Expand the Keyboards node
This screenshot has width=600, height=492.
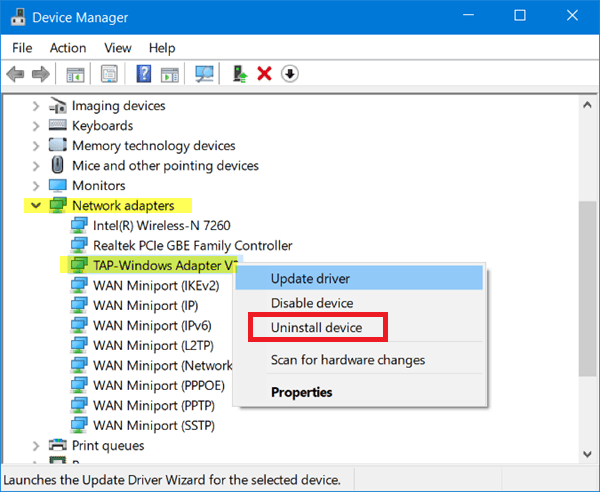click(x=36, y=126)
